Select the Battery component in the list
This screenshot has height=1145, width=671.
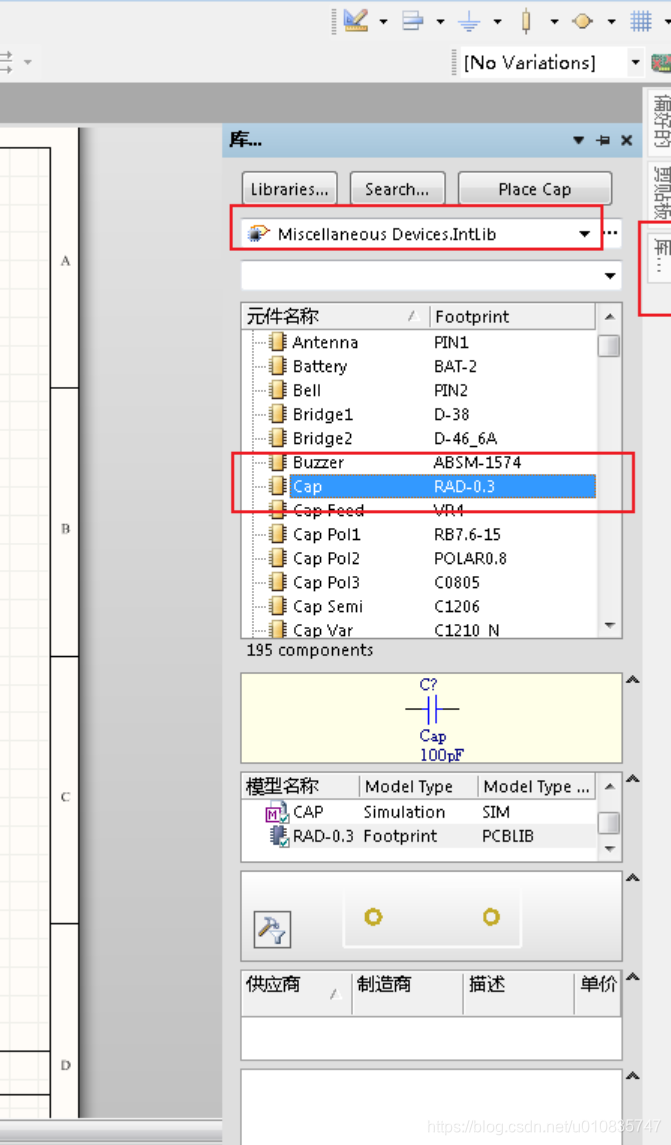[319, 366]
